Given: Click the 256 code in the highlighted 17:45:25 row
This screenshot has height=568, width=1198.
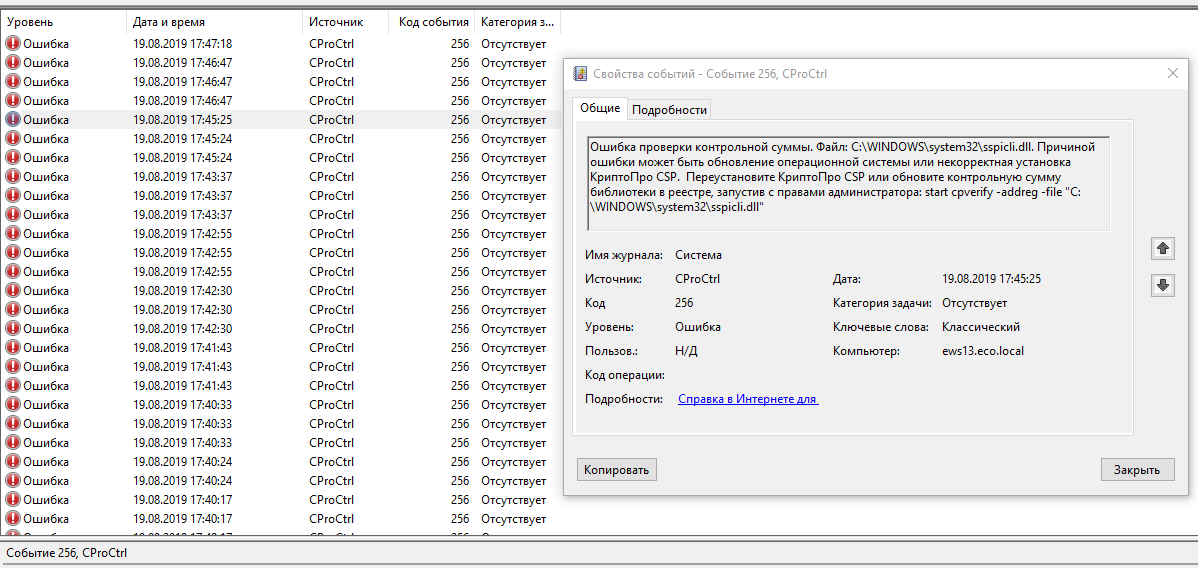Looking at the screenshot, I should point(460,119).
